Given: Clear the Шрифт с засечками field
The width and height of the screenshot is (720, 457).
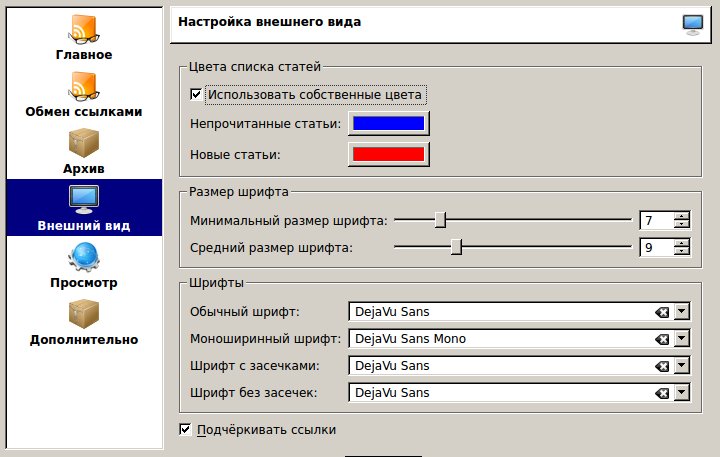Looking at the screenshot, I should (662, 366).
